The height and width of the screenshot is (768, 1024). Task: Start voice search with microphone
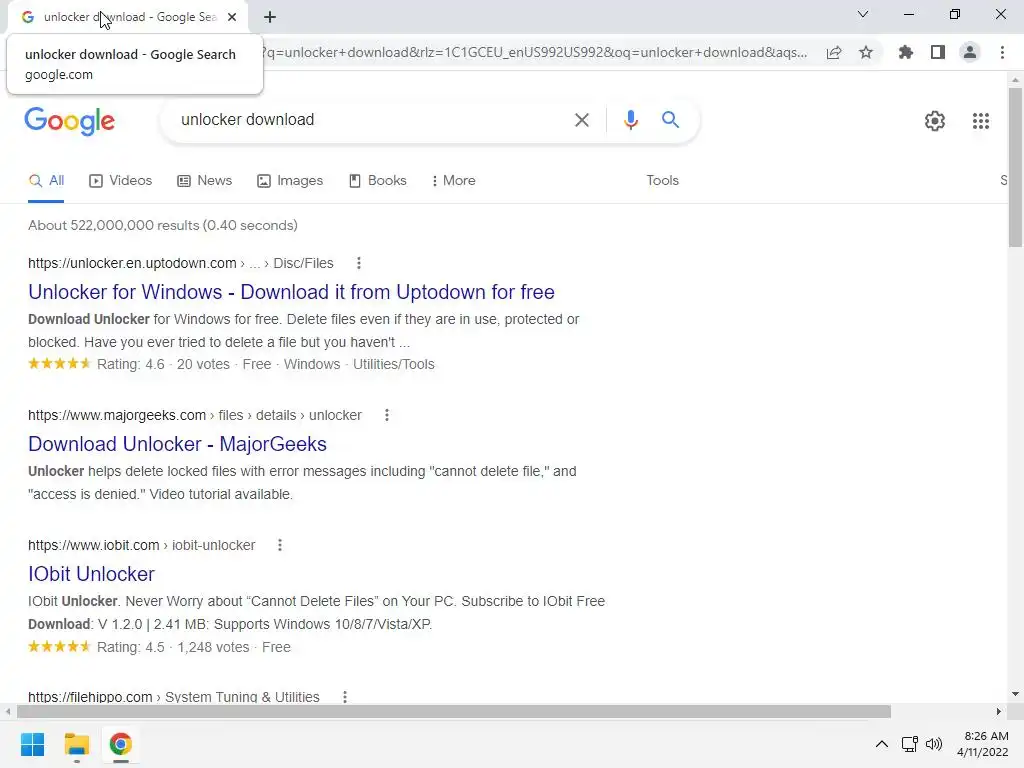(x=630, y=120)
